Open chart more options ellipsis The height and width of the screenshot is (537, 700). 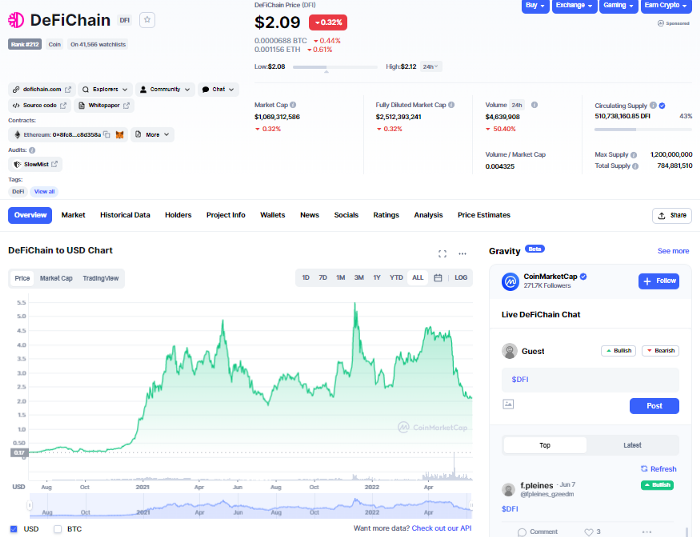click(x=462, y=254)
